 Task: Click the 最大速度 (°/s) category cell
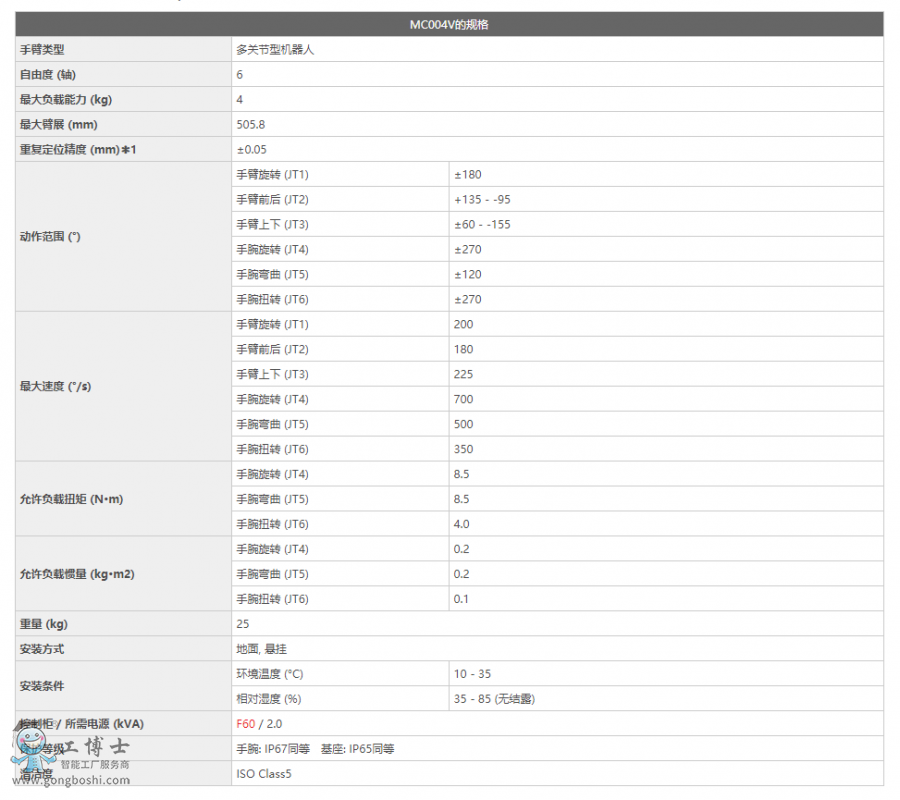(55, 386)
